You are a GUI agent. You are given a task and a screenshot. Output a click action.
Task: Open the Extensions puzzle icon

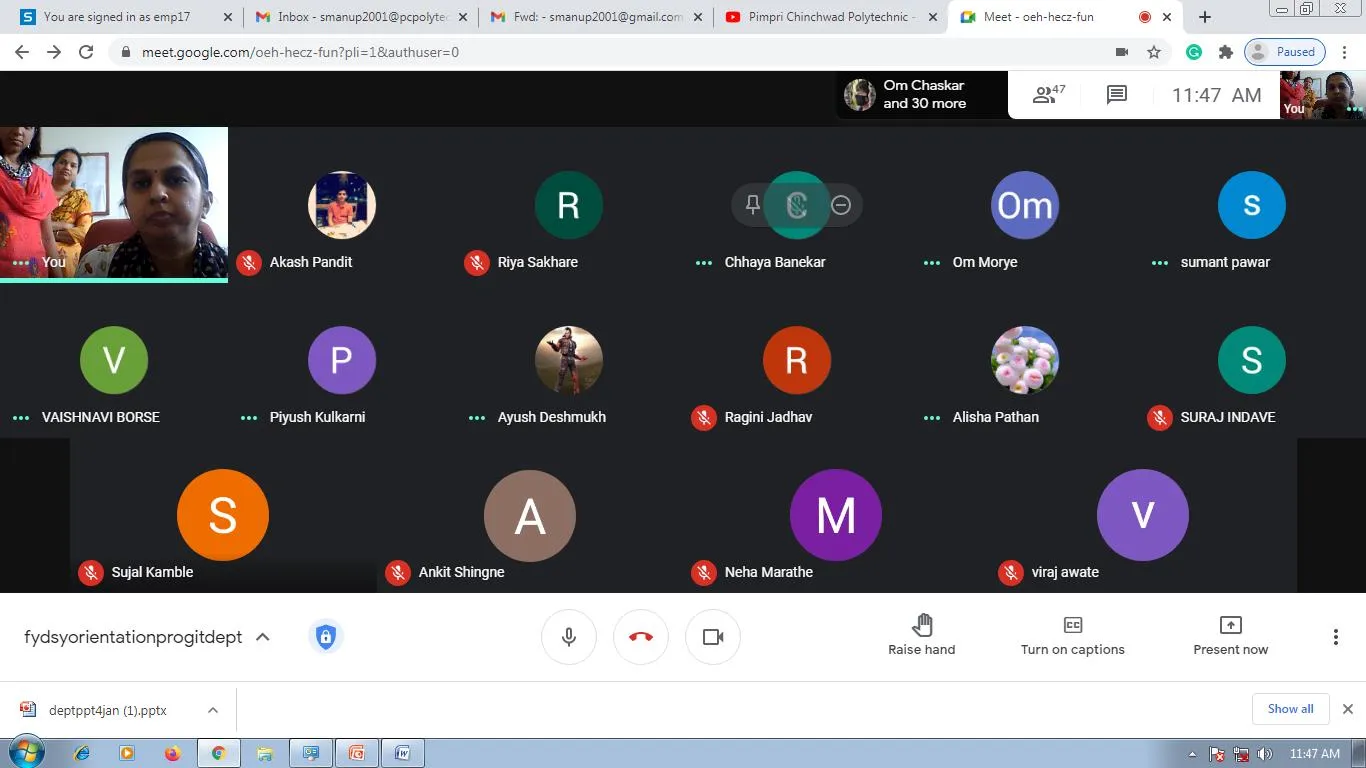(1225, 52)
